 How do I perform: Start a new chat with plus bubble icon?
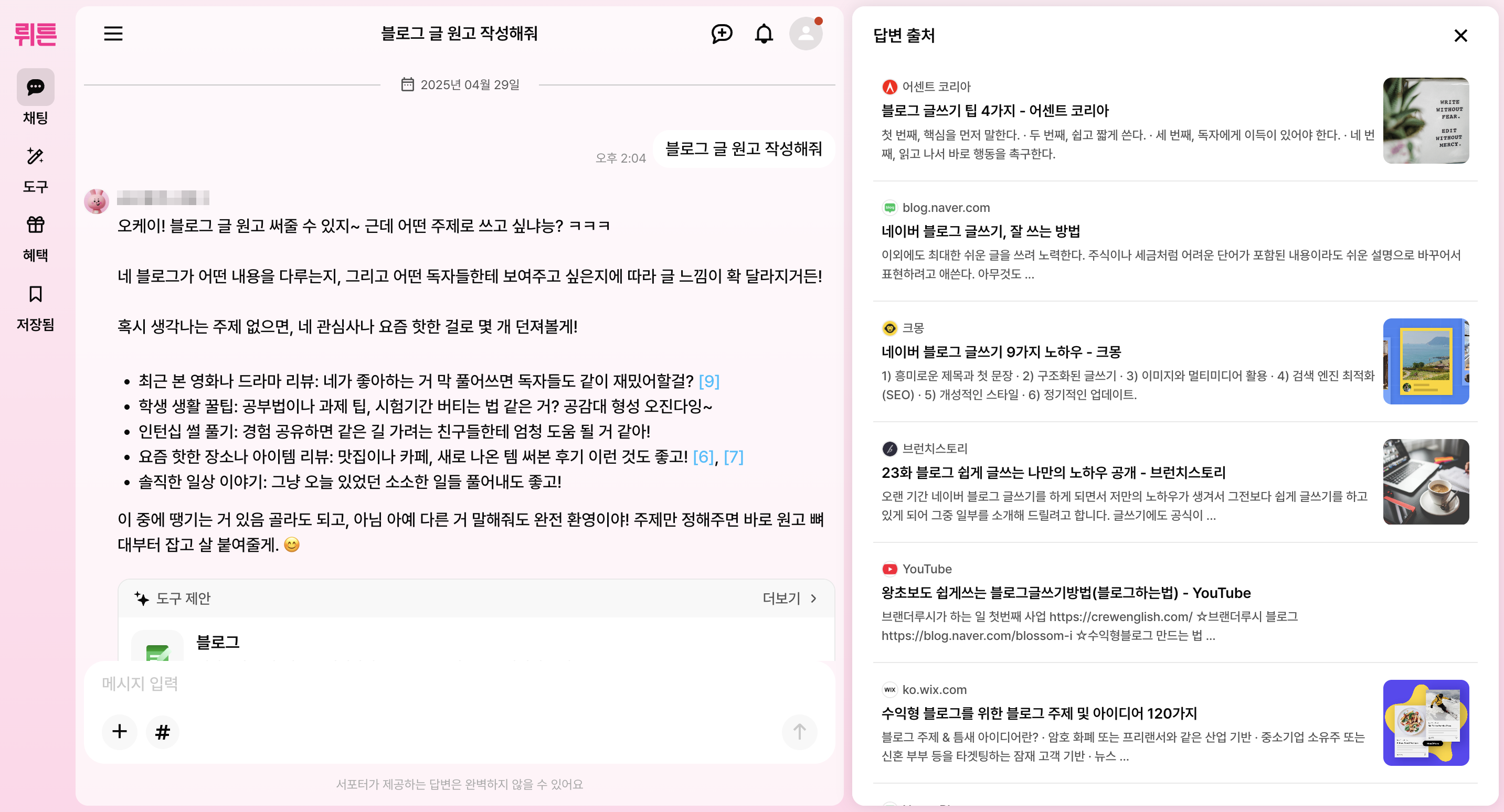pos(722,33)
